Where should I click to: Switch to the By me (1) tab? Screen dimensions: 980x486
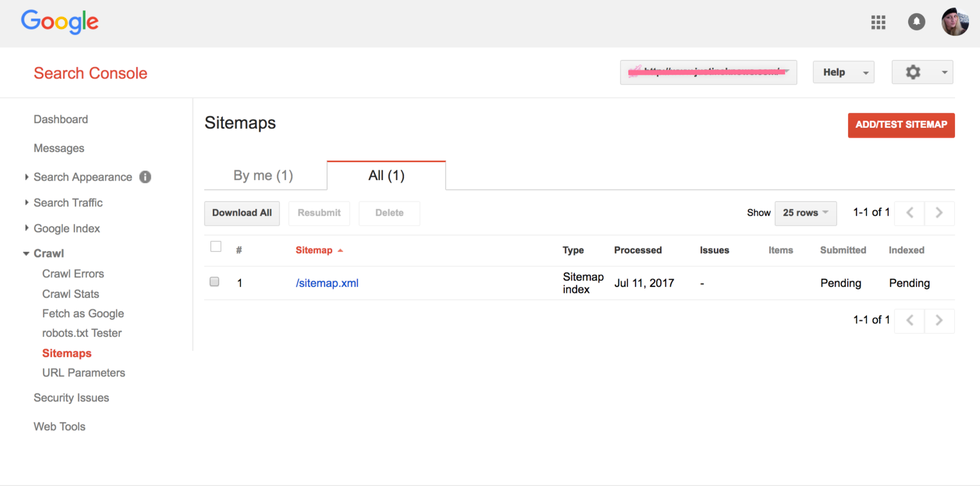pos(264,176)
